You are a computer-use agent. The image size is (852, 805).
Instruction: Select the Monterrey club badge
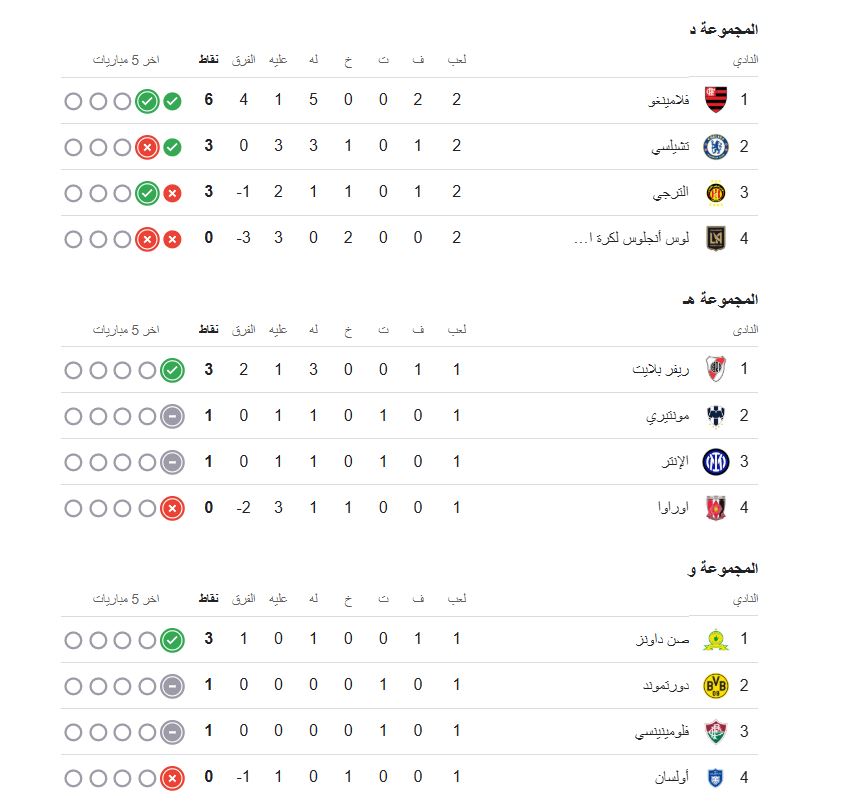click(717, 415)
